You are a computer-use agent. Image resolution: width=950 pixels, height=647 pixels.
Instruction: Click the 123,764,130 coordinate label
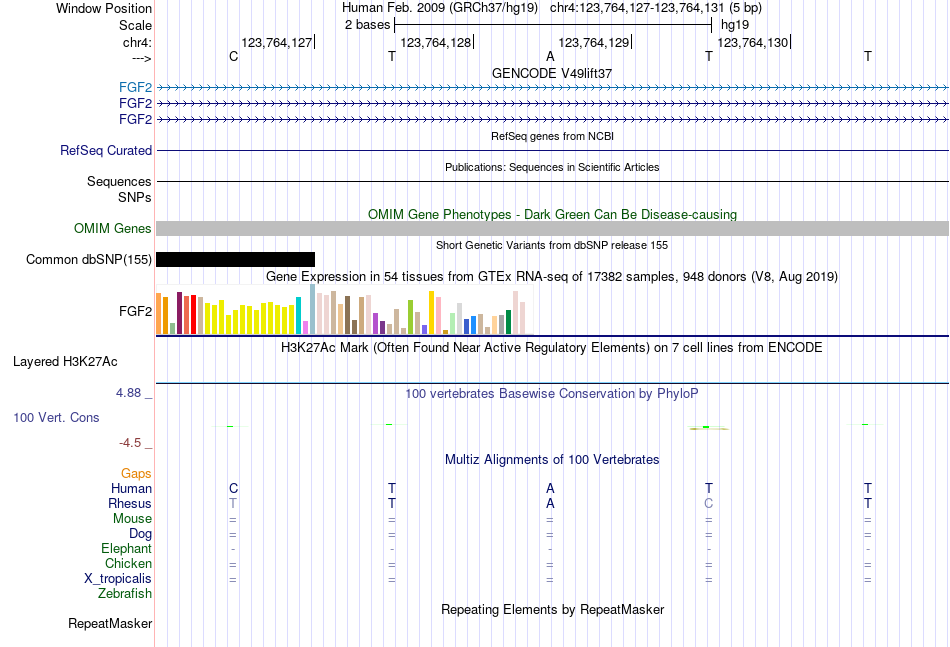[753, 42]
